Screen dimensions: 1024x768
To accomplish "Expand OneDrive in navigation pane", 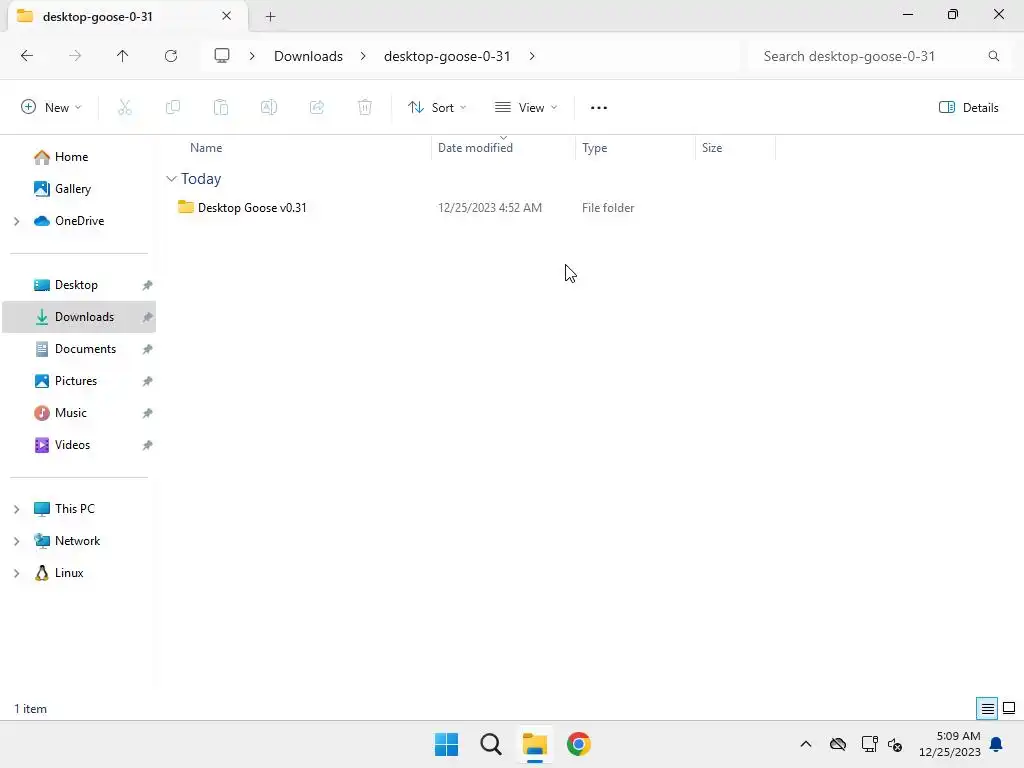I will [17, 221].
